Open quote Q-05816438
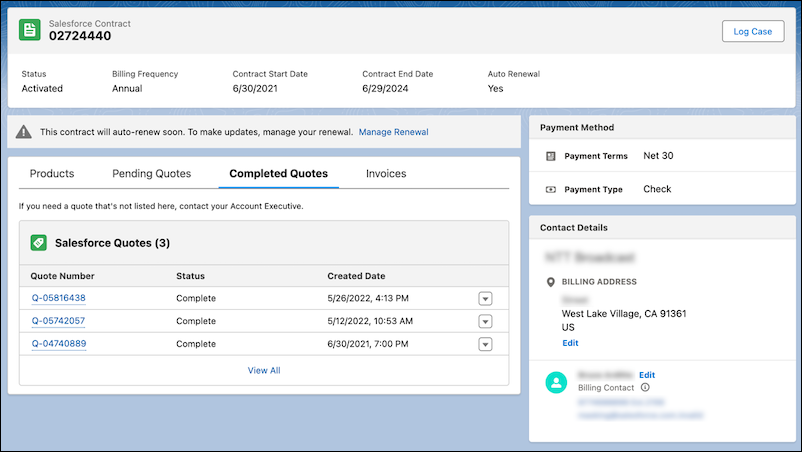 coord(59,298)
